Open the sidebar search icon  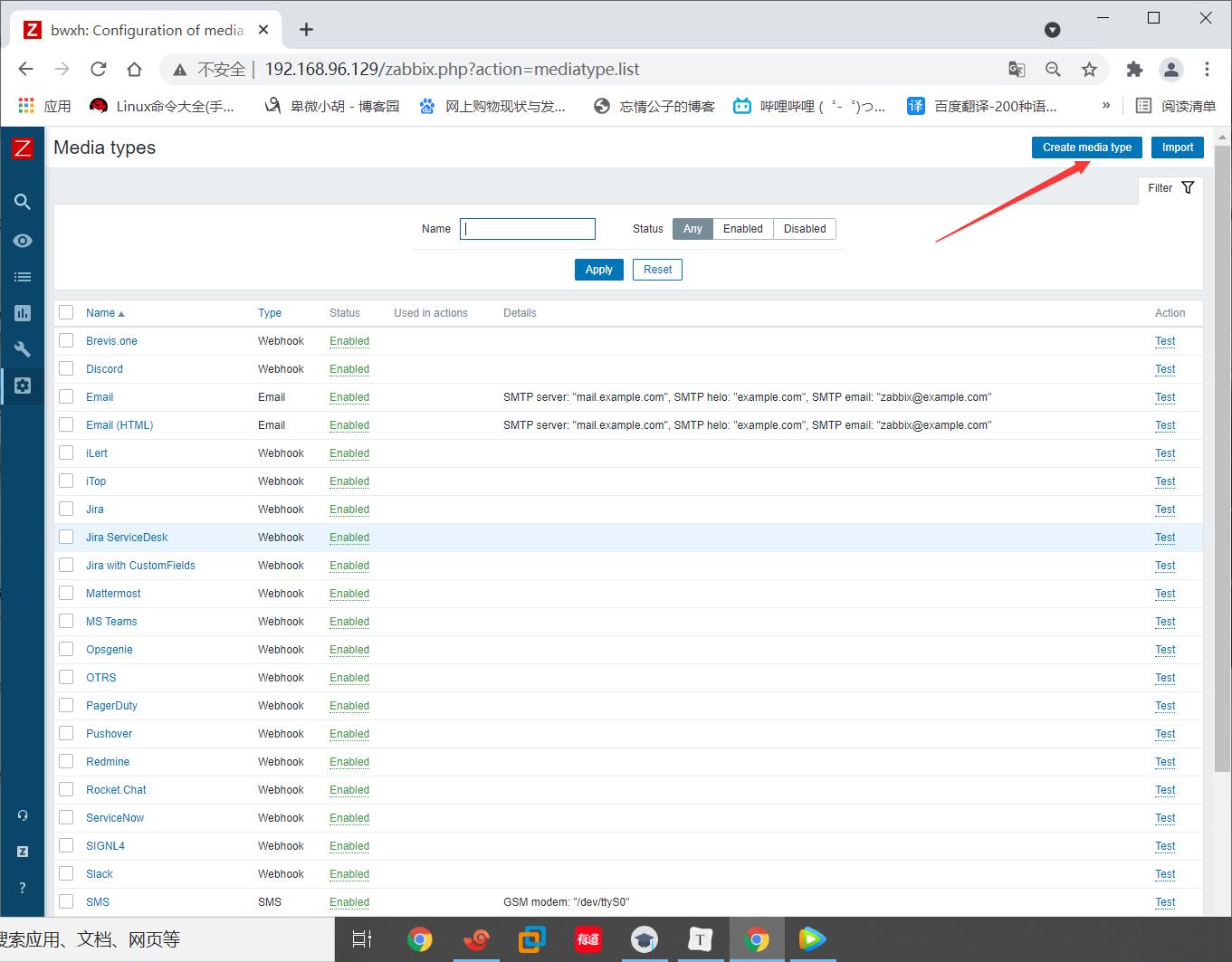tap(23, 202)
